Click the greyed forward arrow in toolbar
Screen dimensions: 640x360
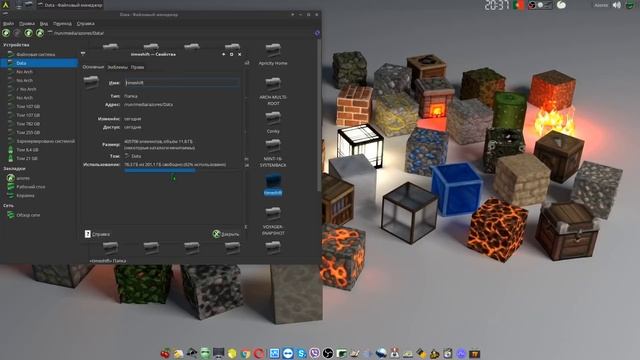(x=17, y=33)
